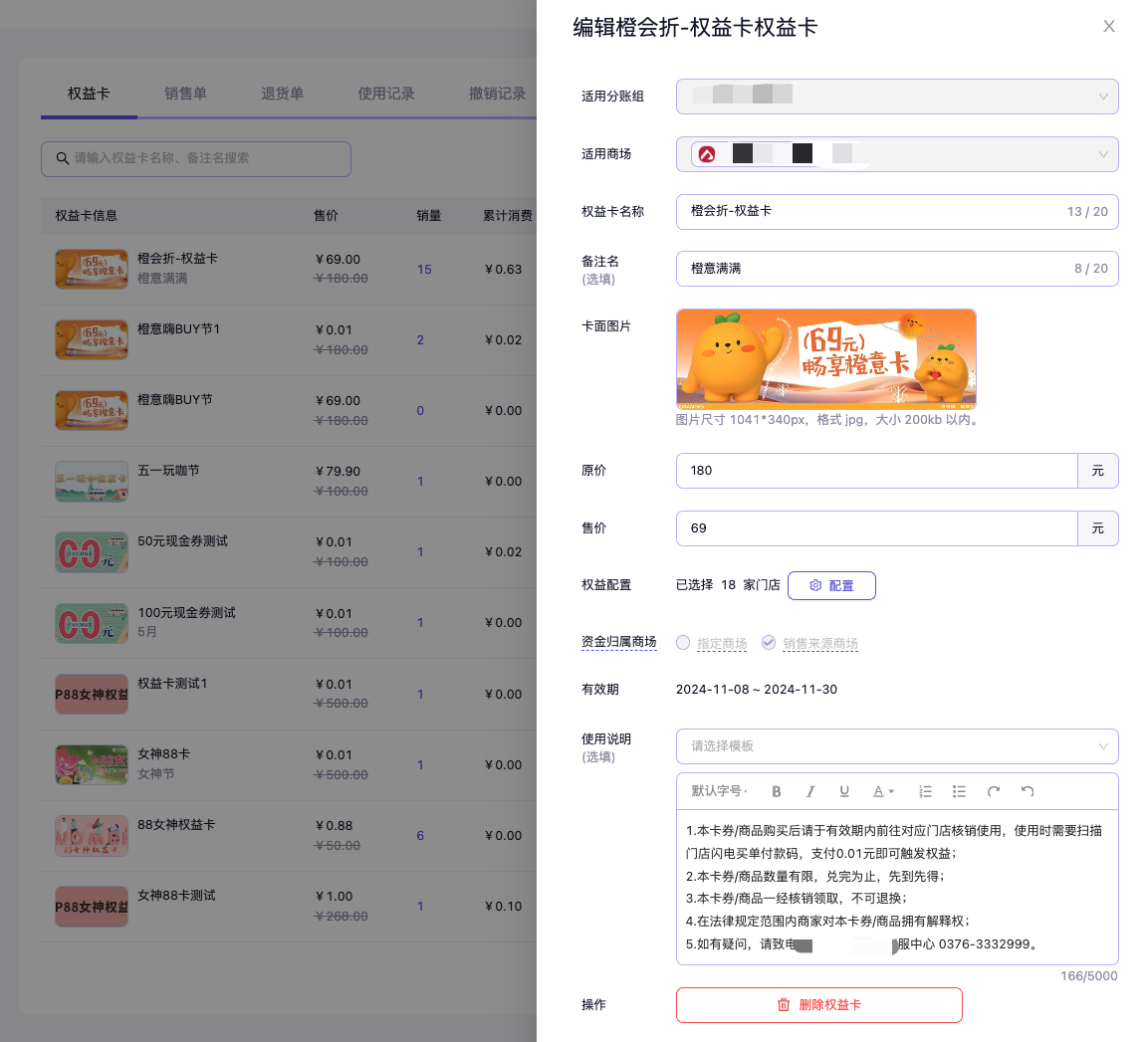Apply underline formatting in editor
This screenshot has width=1148, height=1042.
coord(844,791)
